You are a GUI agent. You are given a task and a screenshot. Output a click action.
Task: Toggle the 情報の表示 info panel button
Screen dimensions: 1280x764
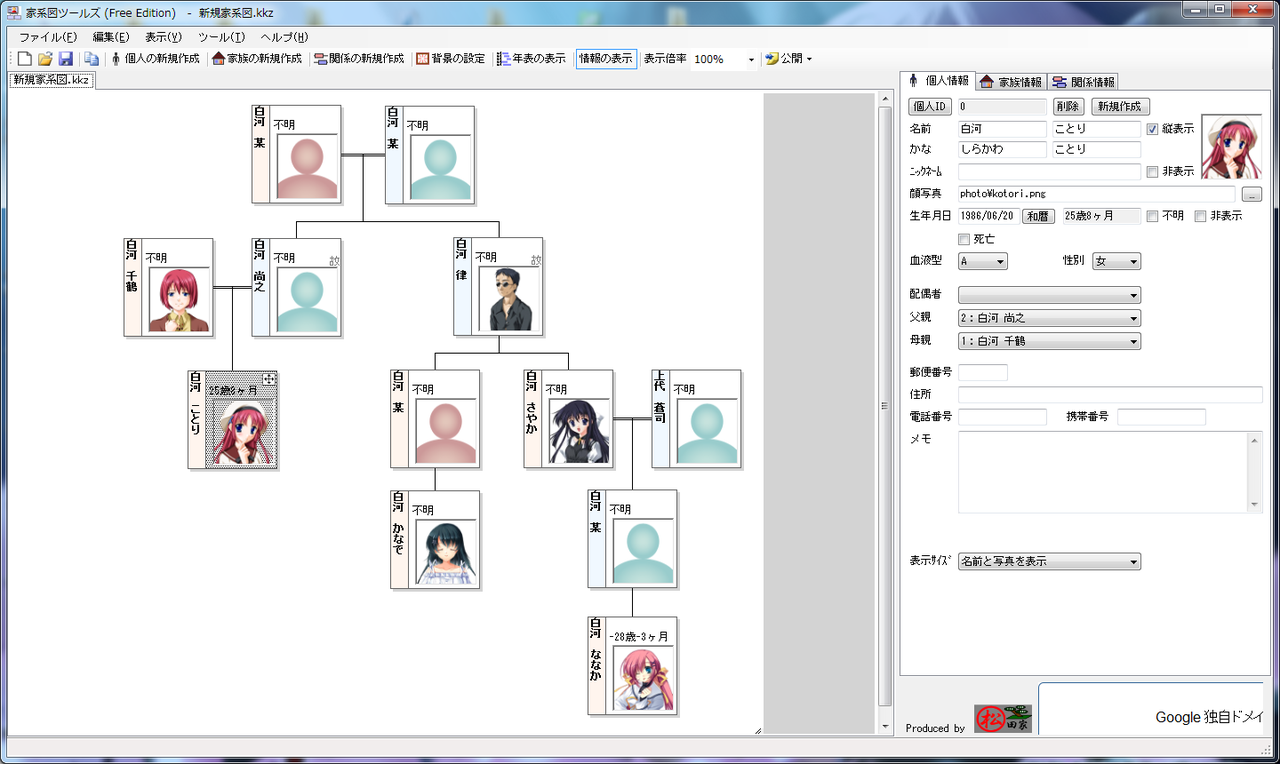[606, 59]
